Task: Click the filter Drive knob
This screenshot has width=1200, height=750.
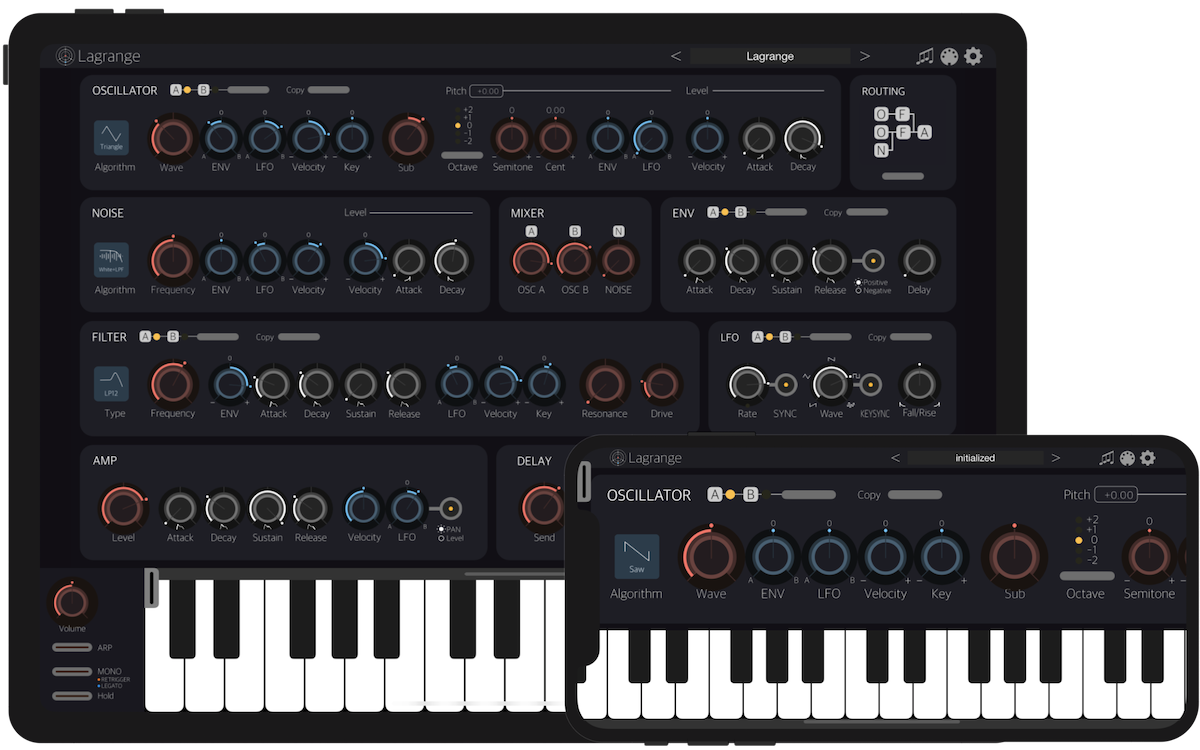Action: (x=660, y=384)
